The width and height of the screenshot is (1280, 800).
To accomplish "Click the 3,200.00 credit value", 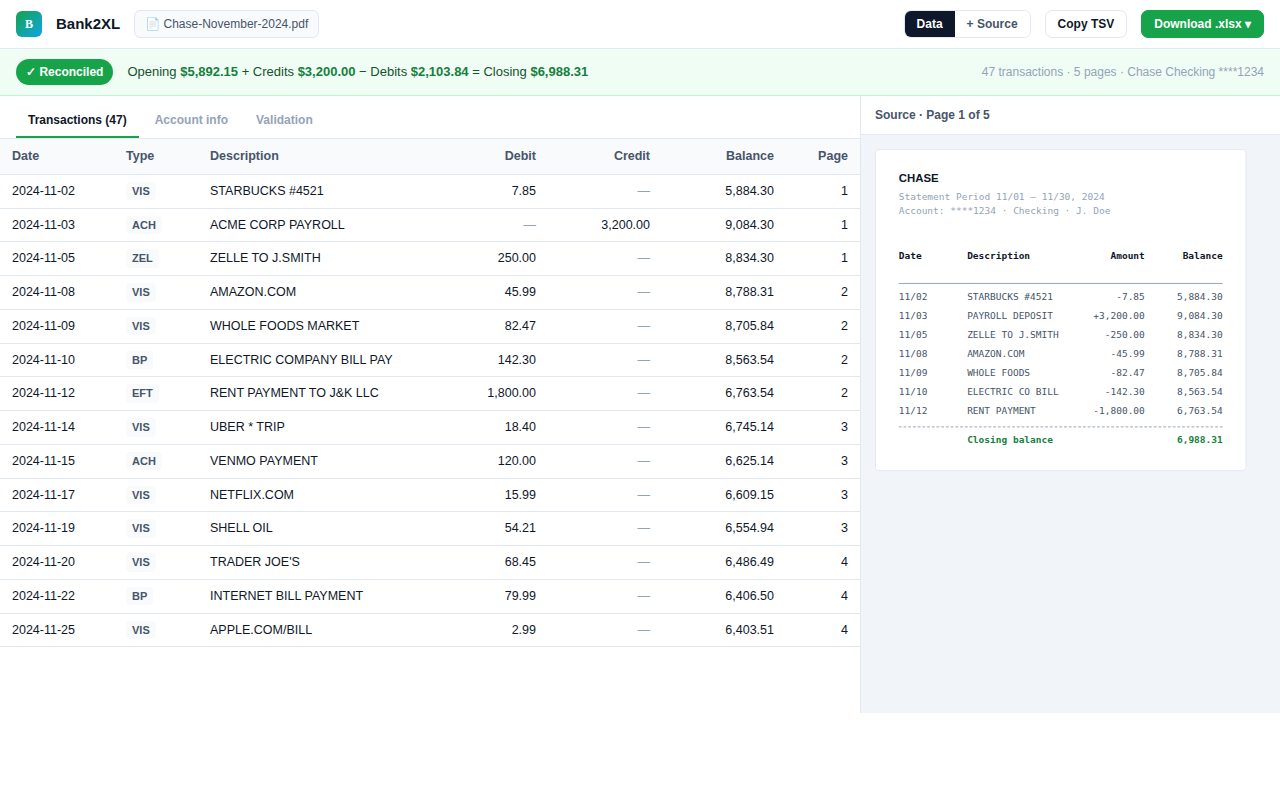I will (x=625, y=225).
